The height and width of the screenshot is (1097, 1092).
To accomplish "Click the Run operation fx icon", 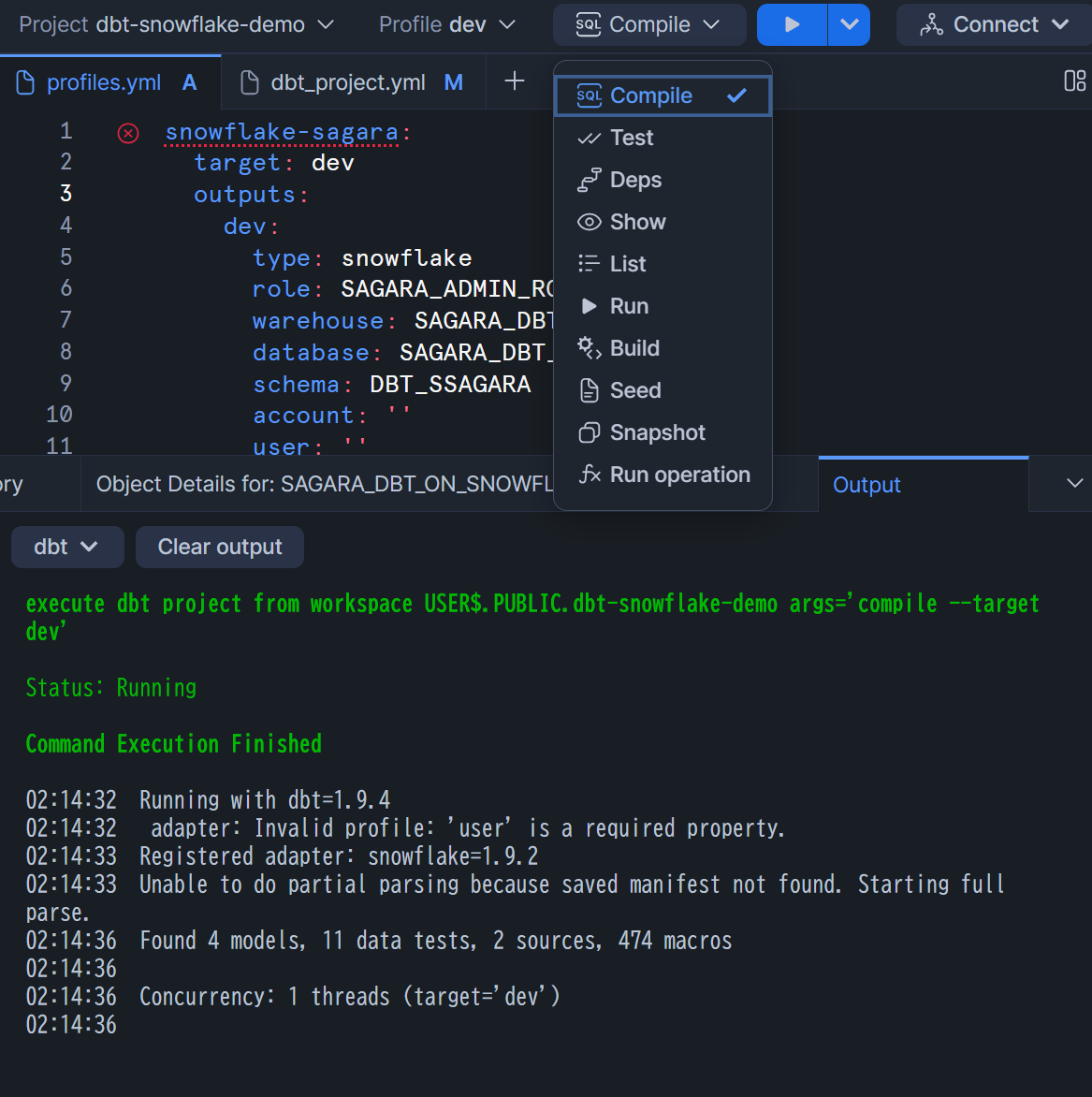I will (x=590, y=475).
